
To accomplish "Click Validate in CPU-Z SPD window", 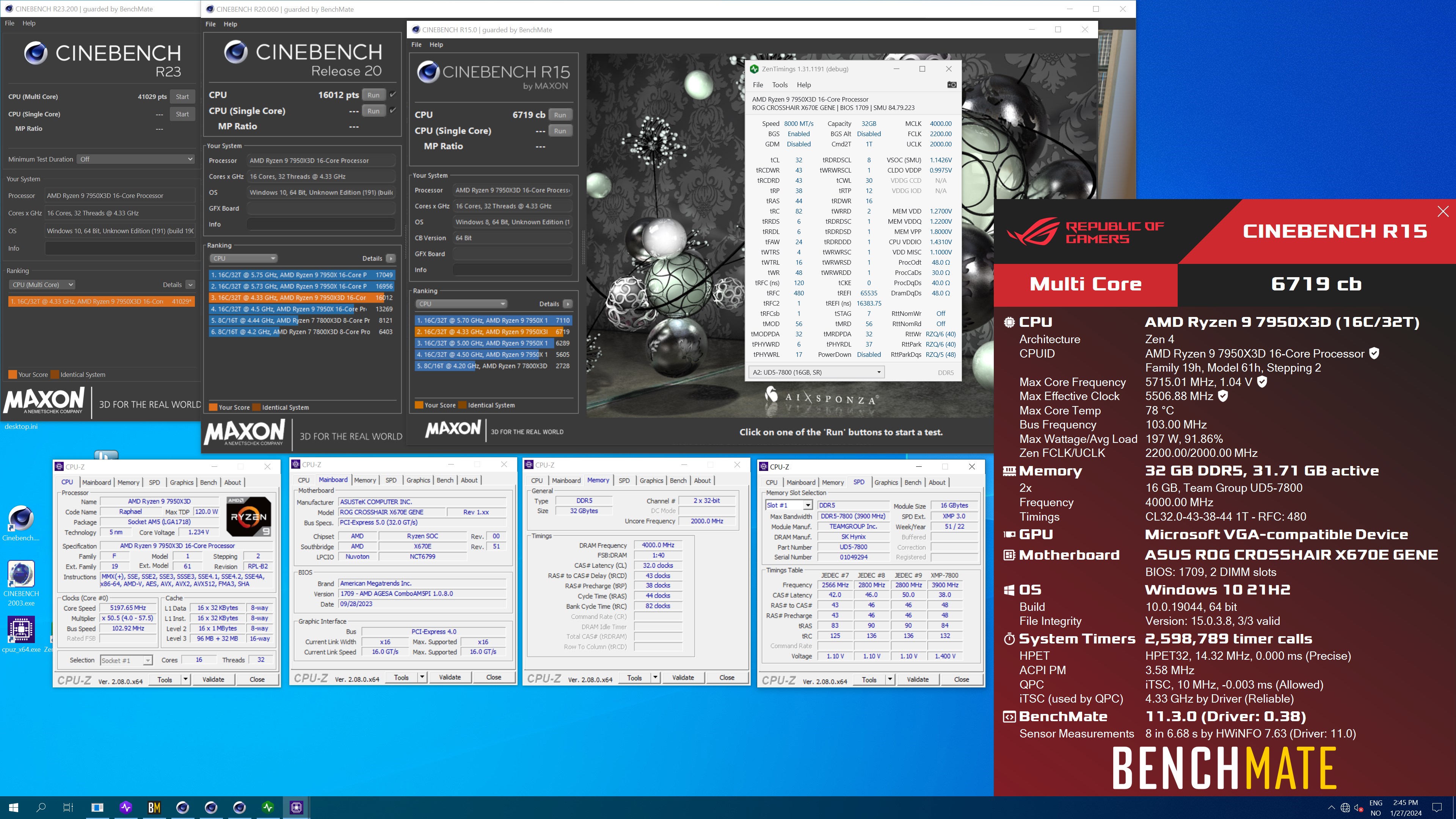I will point(917,679).
